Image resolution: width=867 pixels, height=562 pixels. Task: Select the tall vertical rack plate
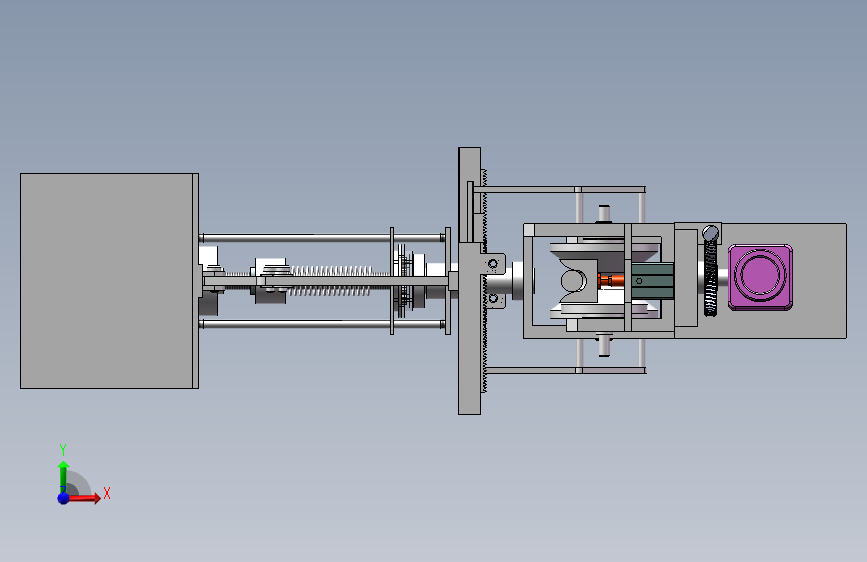tap(469, 280)
